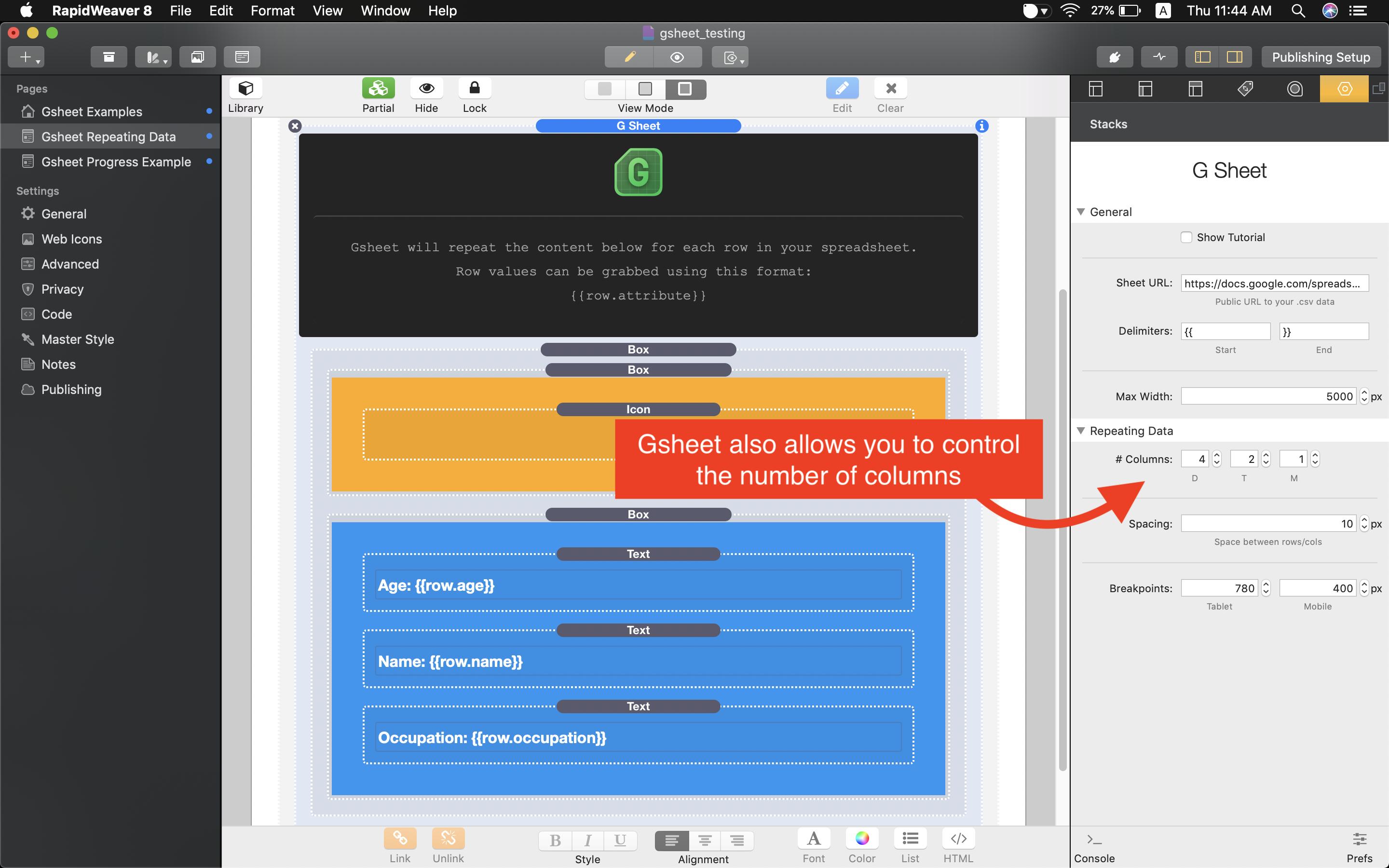Select the first inspector layout tab

click(x=1096, y=88)
